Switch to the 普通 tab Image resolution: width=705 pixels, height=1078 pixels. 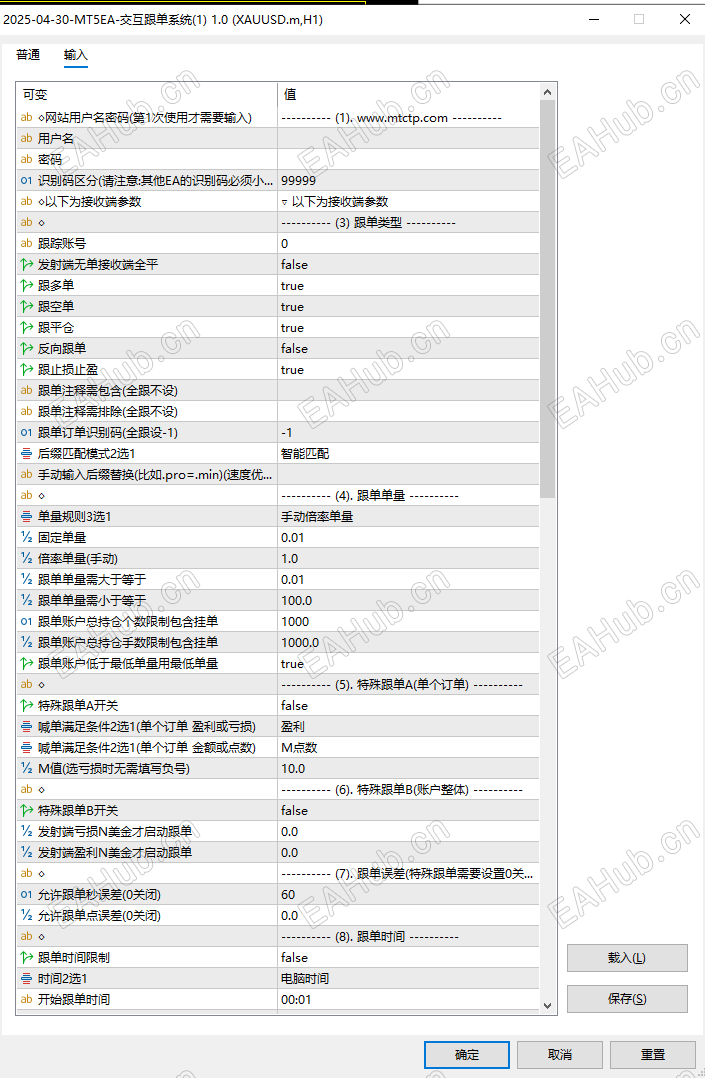click(28, 54)
